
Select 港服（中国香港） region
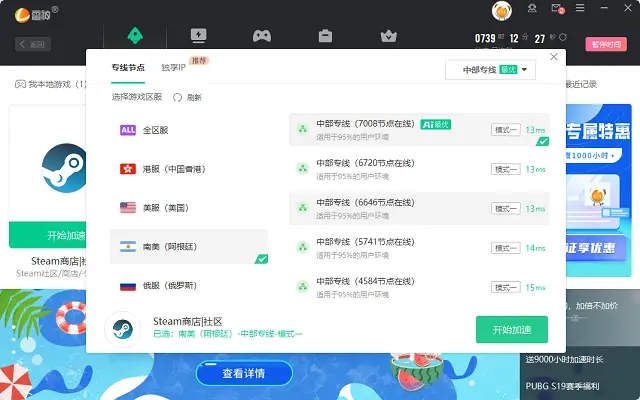(189, 169)
